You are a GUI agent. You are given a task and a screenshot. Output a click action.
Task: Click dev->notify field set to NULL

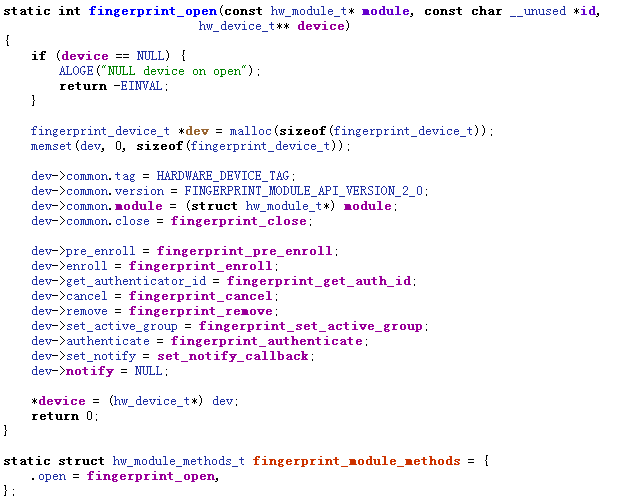coord(73,371)
